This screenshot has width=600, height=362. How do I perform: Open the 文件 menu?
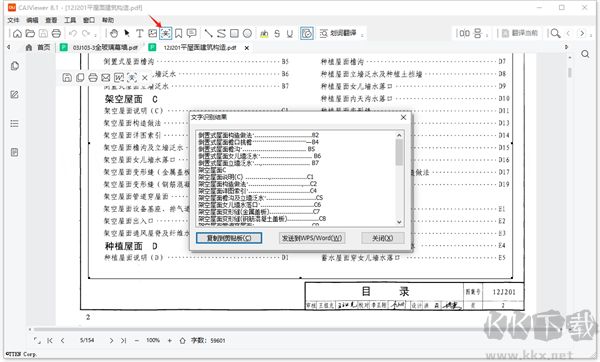click(x=13, y=20)
